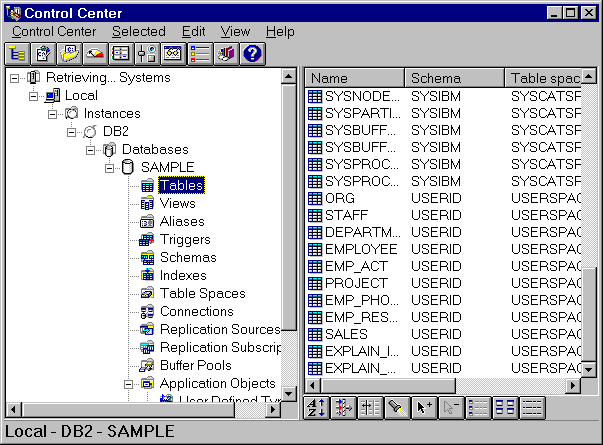Click the Filter icon in bottom toolbar
Image resolution: width=603 pixels, height=445 pixels.
pos(345,407)
